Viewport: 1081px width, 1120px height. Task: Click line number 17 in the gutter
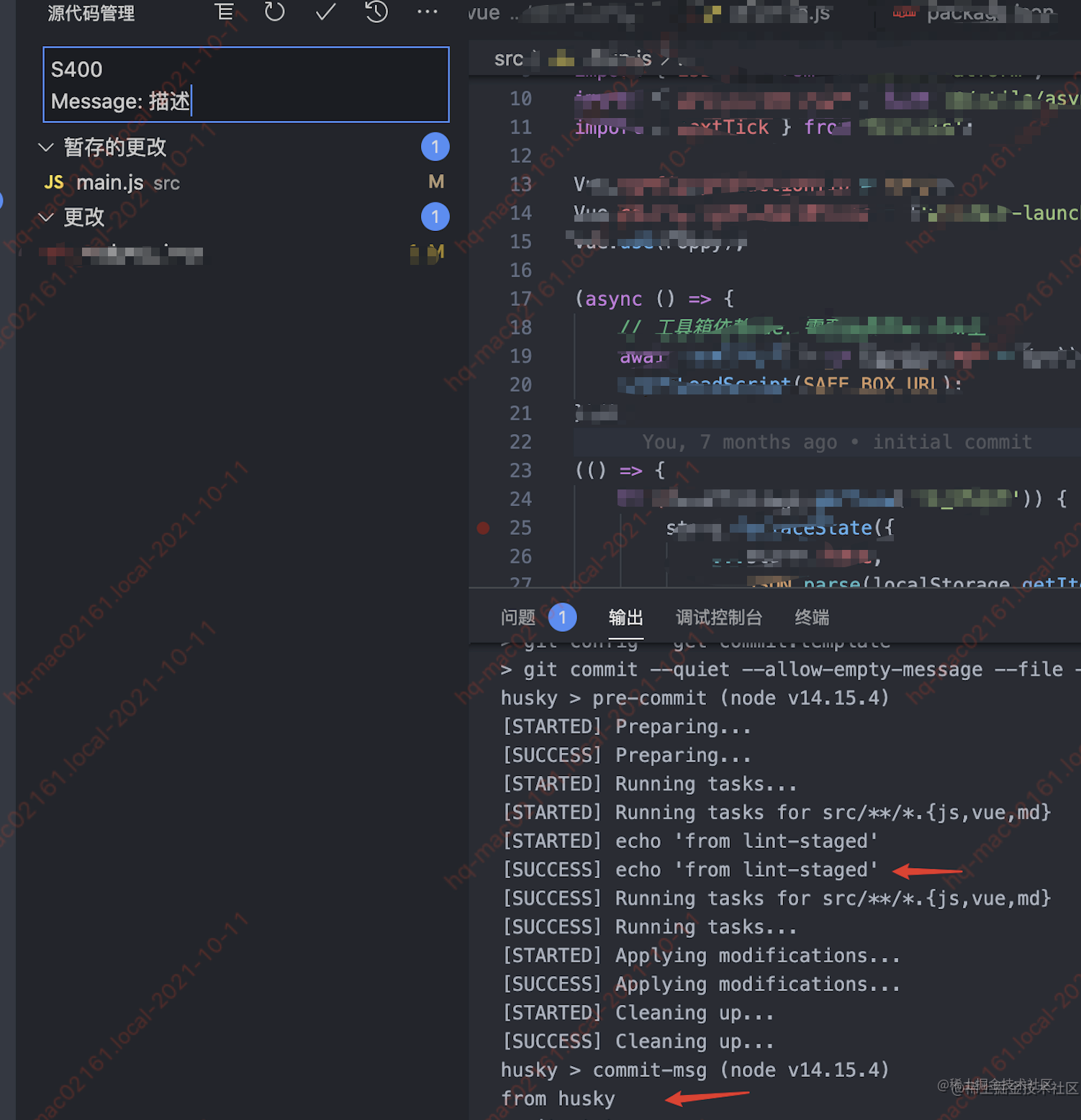tap(520, 299)
